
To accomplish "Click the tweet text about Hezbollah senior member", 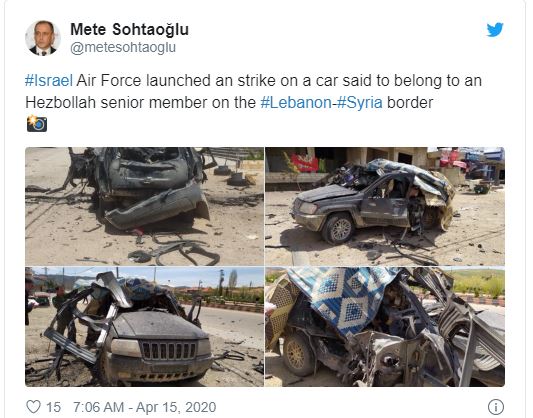I will click(x=253, y=92).
